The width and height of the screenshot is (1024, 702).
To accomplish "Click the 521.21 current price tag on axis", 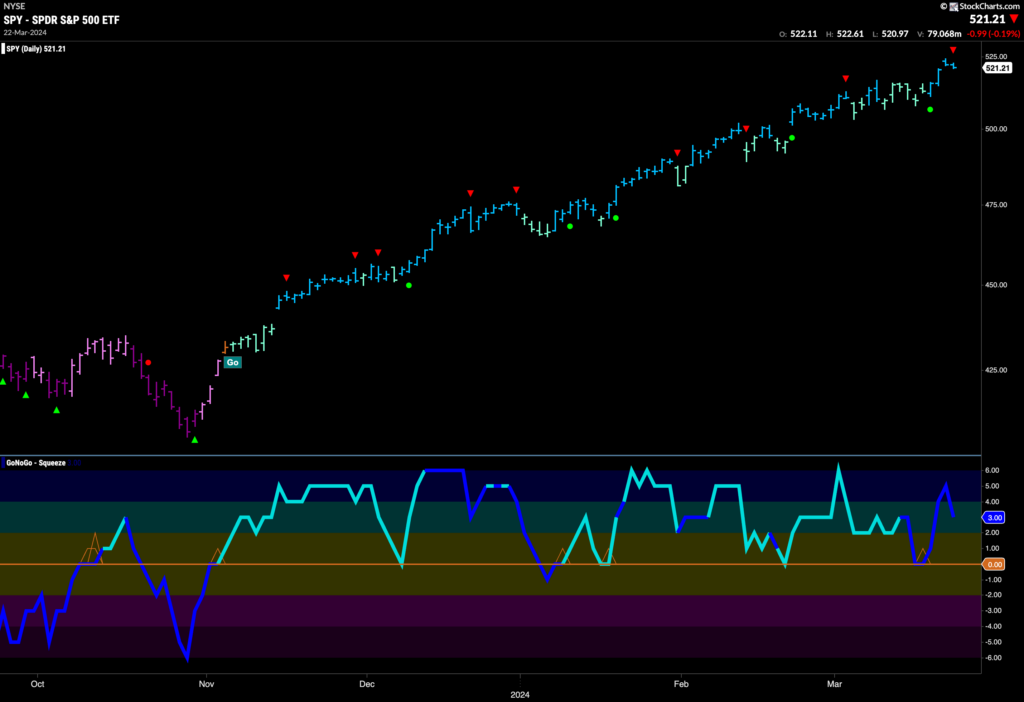I will (997, 68).
